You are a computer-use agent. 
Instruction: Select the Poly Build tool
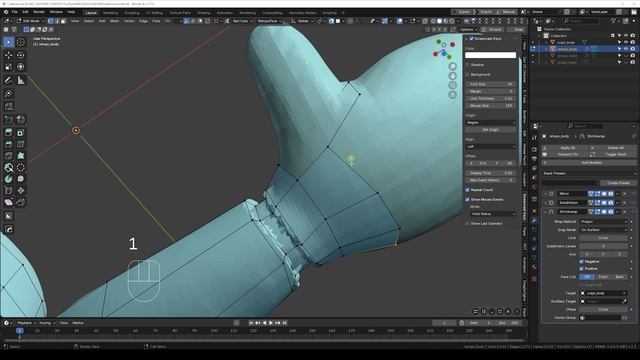click(x=21, y=156)
